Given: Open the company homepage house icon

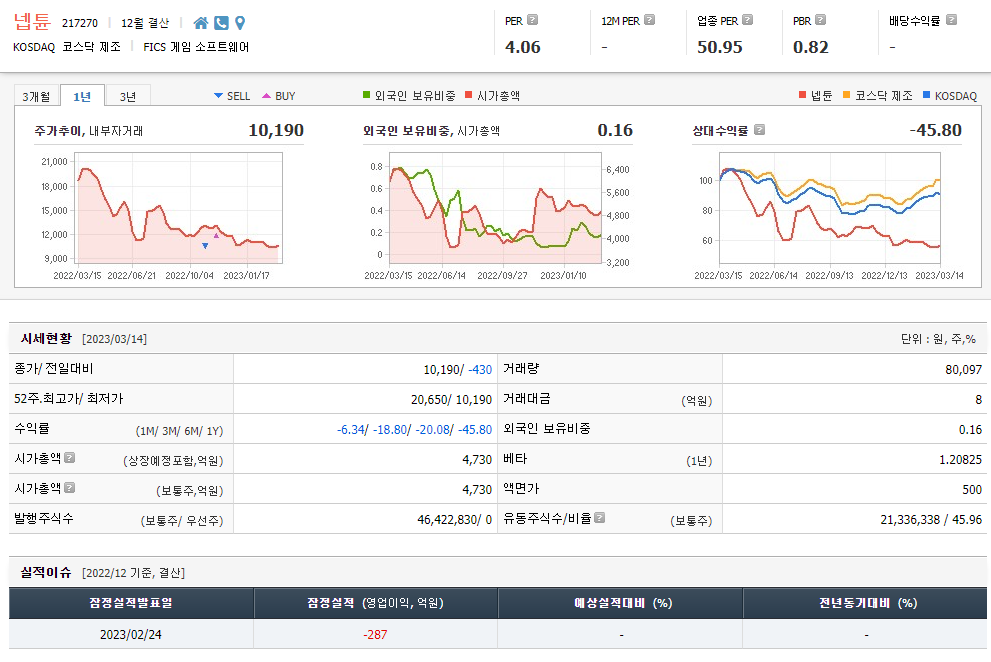Looking at the screenshot, I should click(201, 23).
